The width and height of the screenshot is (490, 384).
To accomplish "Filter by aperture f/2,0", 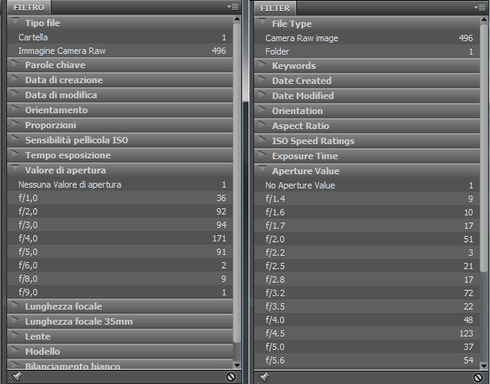I will (x=120, y=211).
